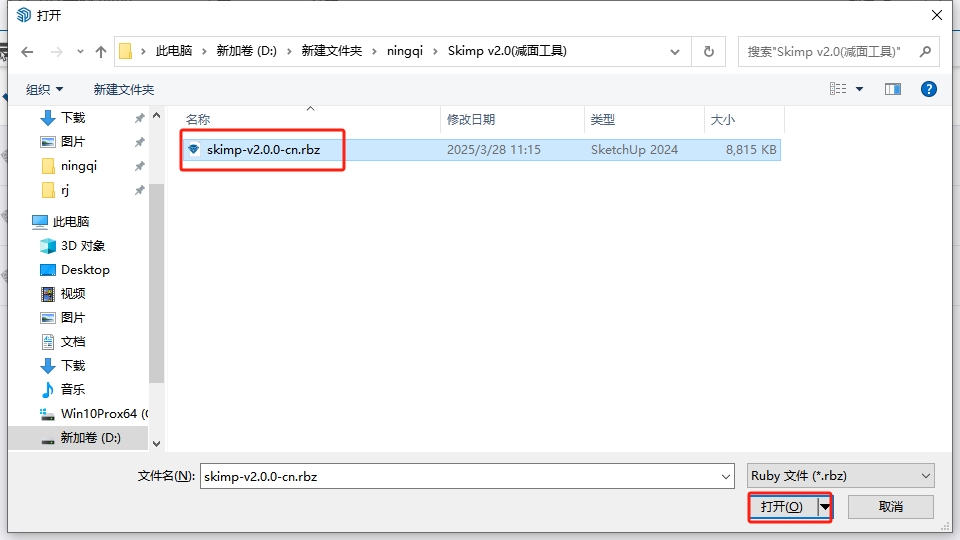Click the address bar folder icon
The width and height of the screenshot is (960, 540).
[126, 51]
